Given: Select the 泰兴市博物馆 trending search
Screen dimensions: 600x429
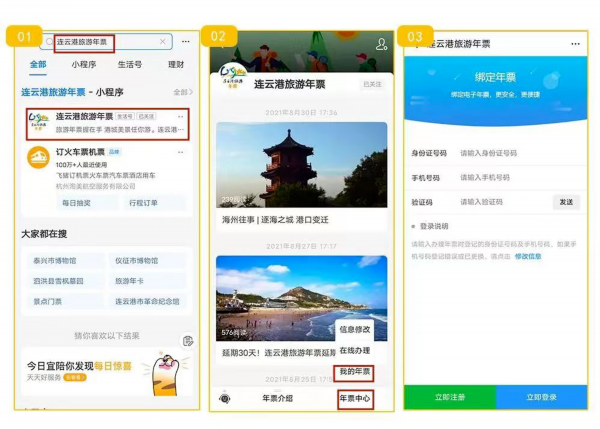Looking at the screenshot, I should 65,261.
